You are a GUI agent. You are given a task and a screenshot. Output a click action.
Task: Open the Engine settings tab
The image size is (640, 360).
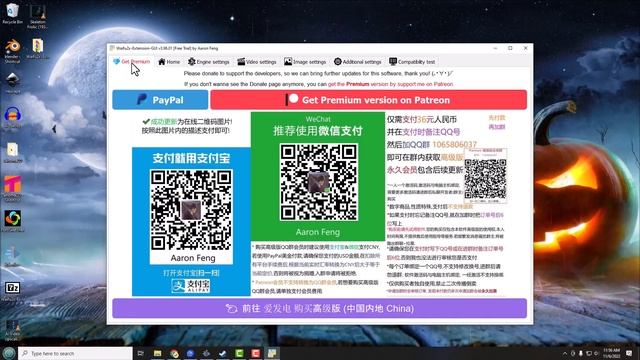coord(209,62)
